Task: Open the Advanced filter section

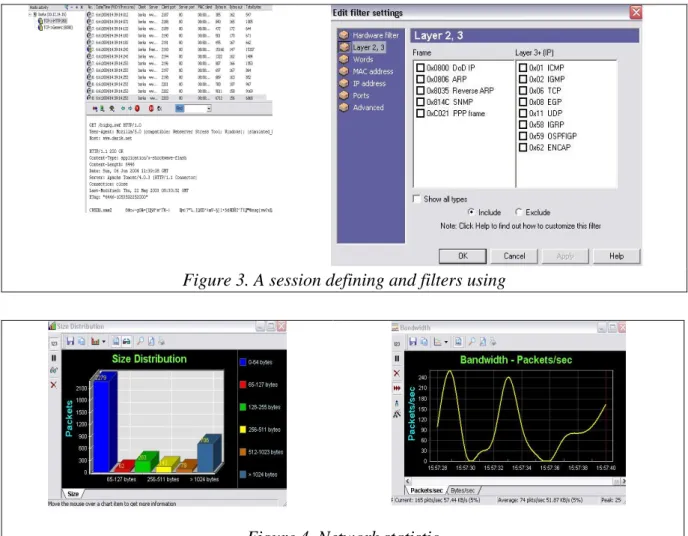Action: pos(362,107)
